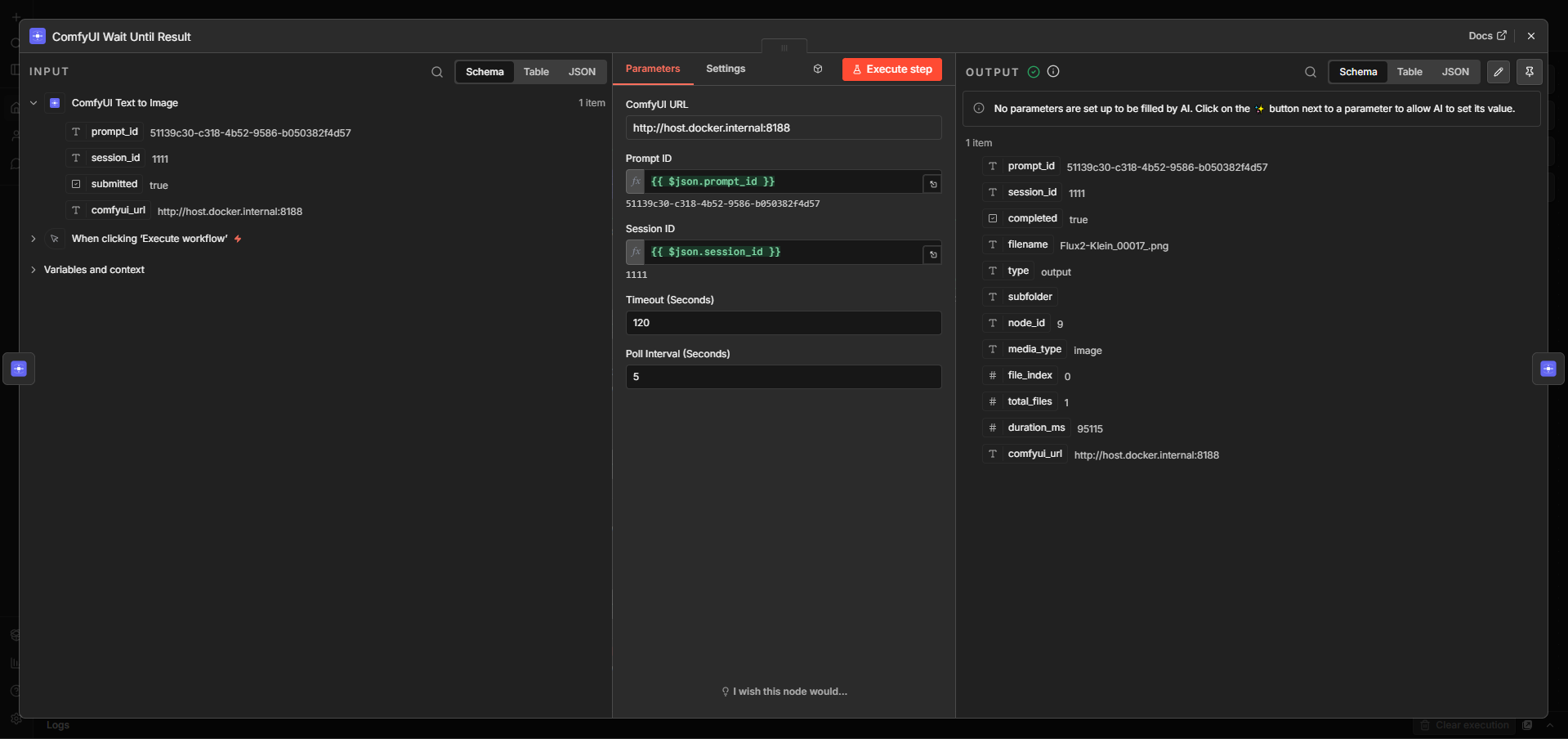1568x739 pixels.
Task: Reset the Prompt ID expression field
Action: coord(932,184)
